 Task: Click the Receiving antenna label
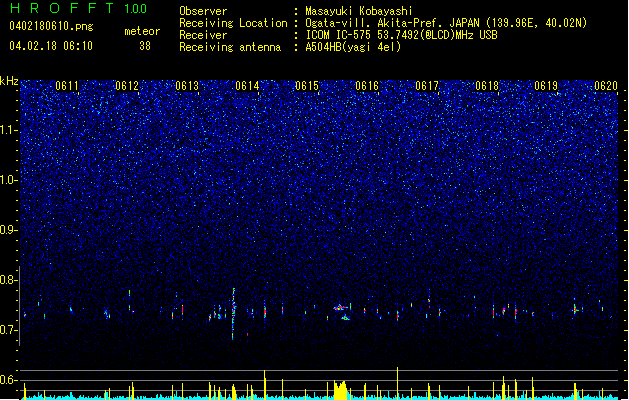(x=230, y=47)
